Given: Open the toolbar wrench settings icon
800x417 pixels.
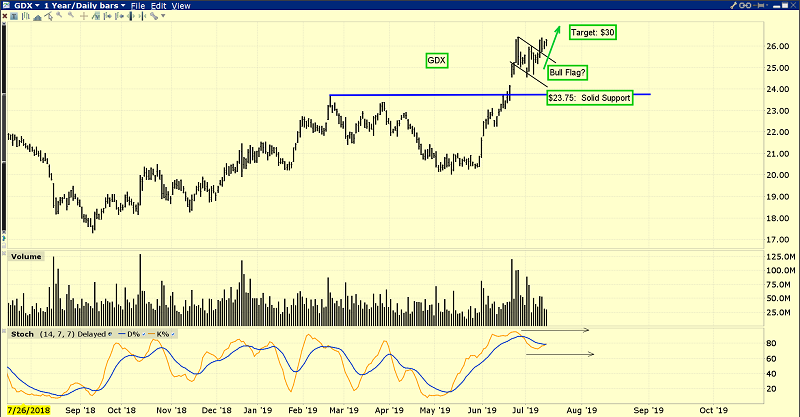Looking at the screenshot, I should (x=154, y=16).
